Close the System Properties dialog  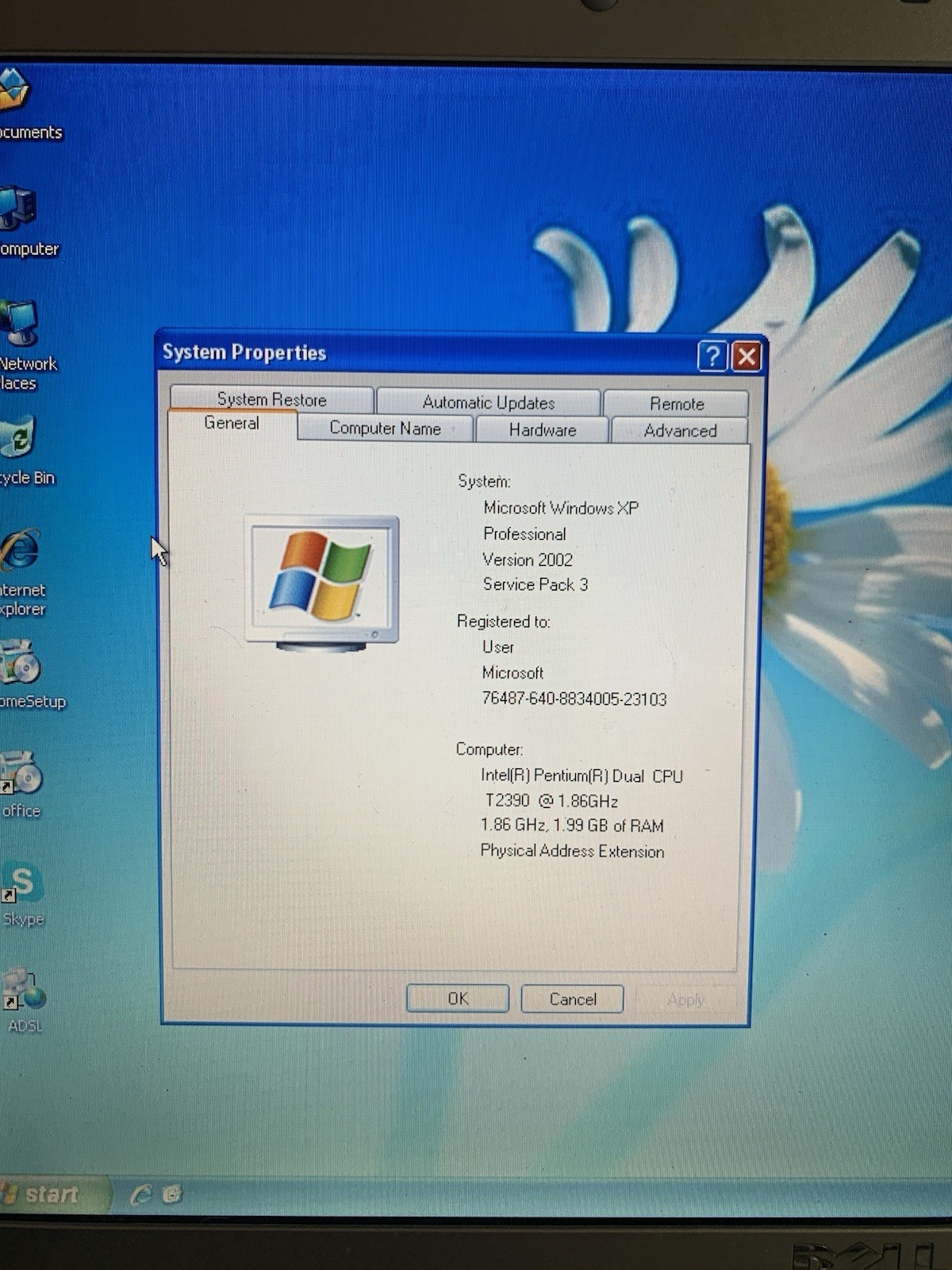(x=747, y=356)
